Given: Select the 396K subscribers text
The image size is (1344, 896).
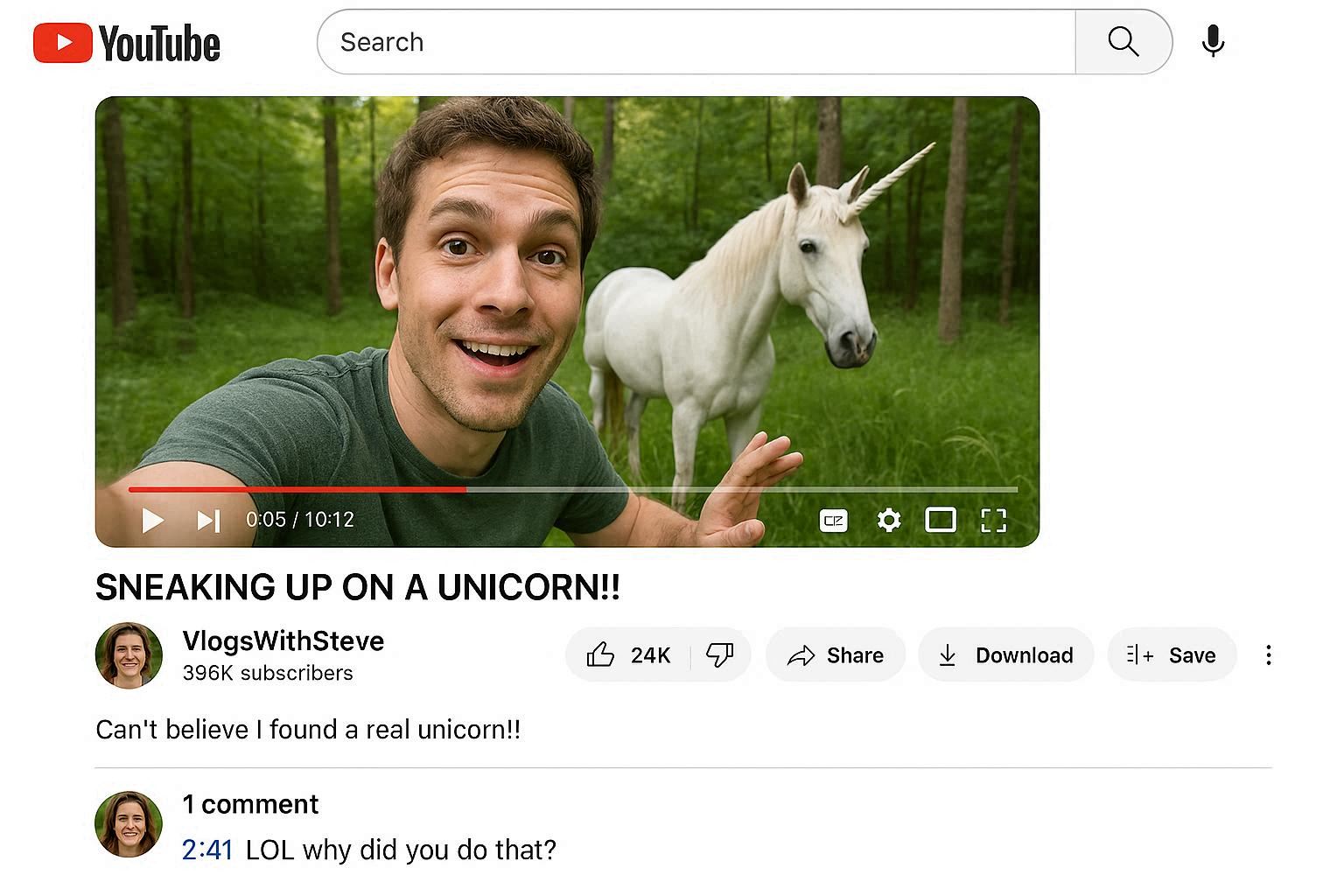Looking at the screenshot, I should pos(268,673).
